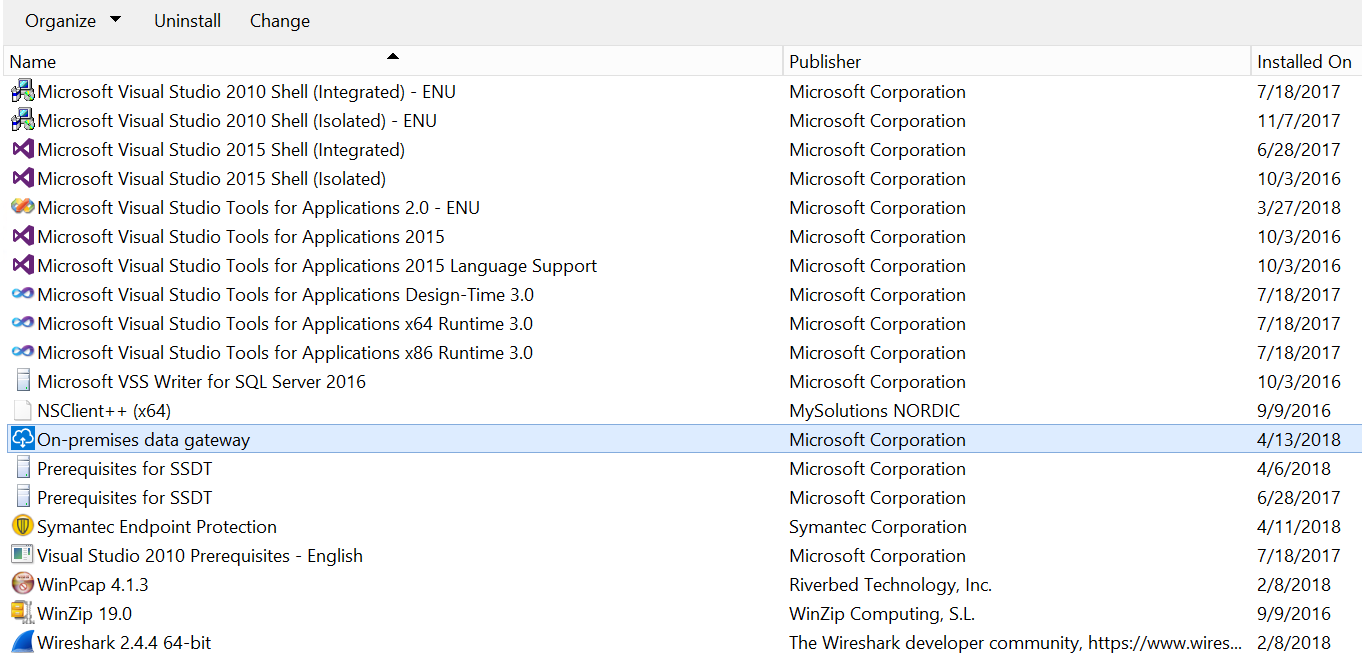The width and height of the screenshot is (1362, 669).
Task: Click the Symantec Corporation publisher cell
Action: coord(878,527)
